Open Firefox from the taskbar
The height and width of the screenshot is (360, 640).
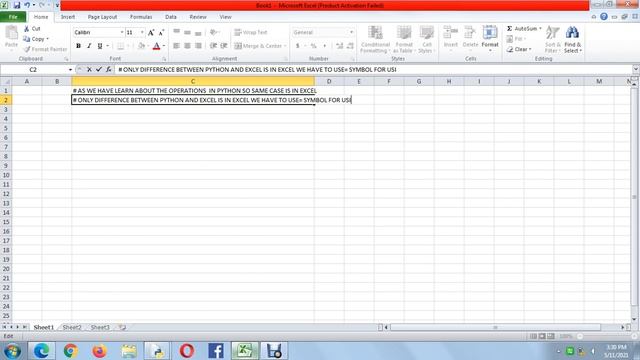pyautogui.click(x=99, y=351)
